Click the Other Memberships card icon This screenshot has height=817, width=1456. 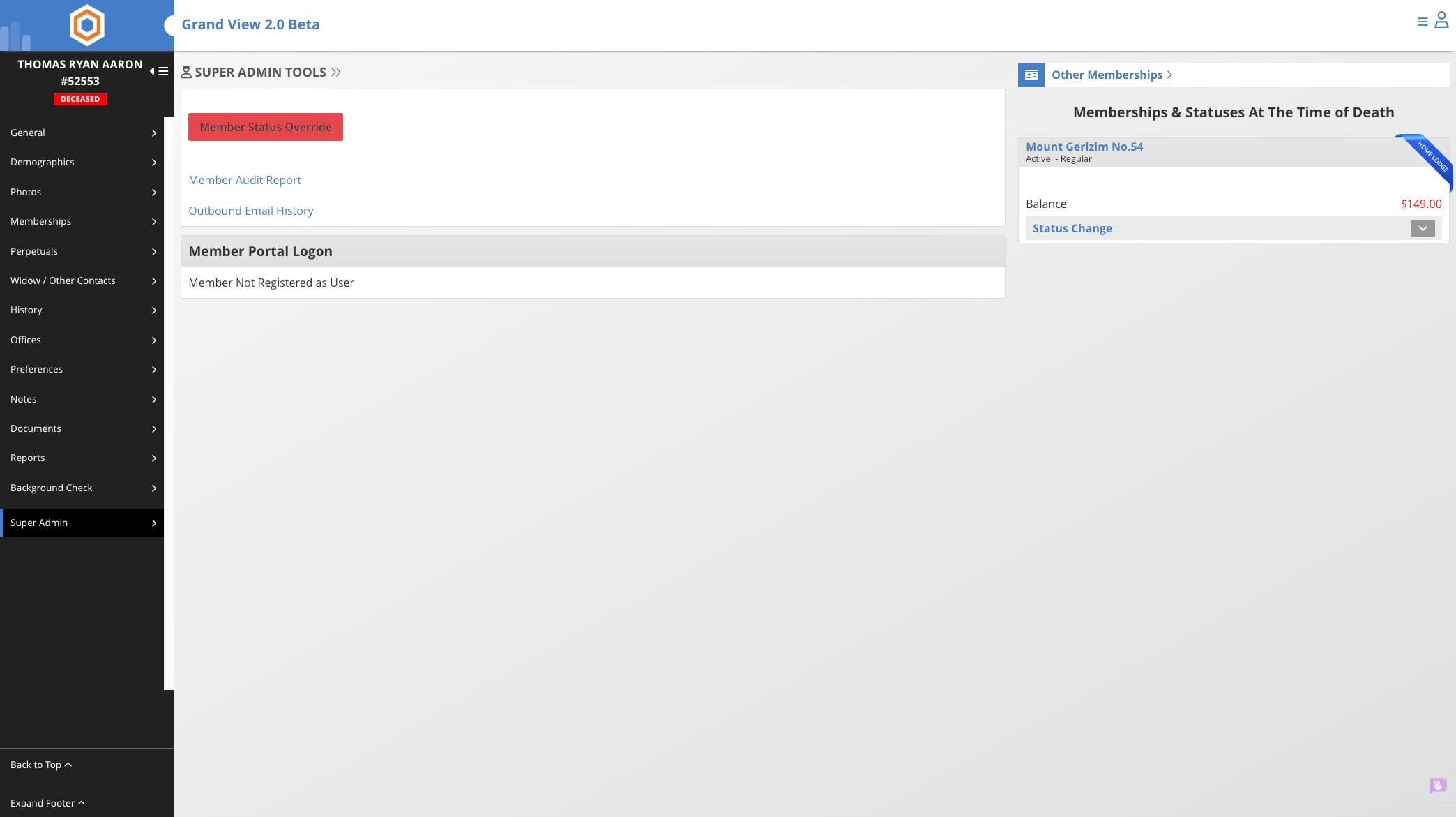tap(1031, 75)
